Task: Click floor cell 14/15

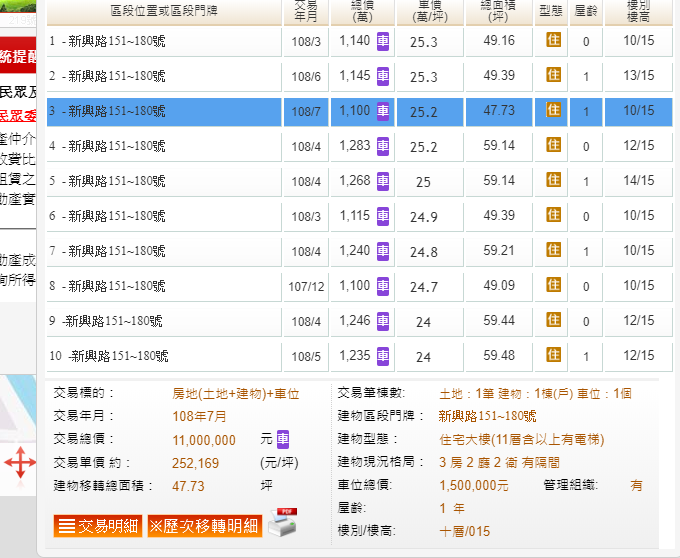Action: (x=638, y=181)
